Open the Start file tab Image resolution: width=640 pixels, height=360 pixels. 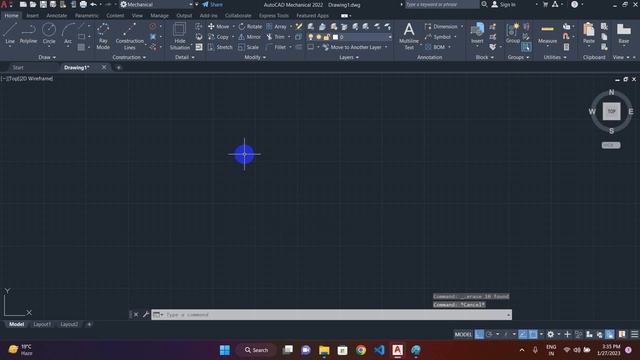18,68
